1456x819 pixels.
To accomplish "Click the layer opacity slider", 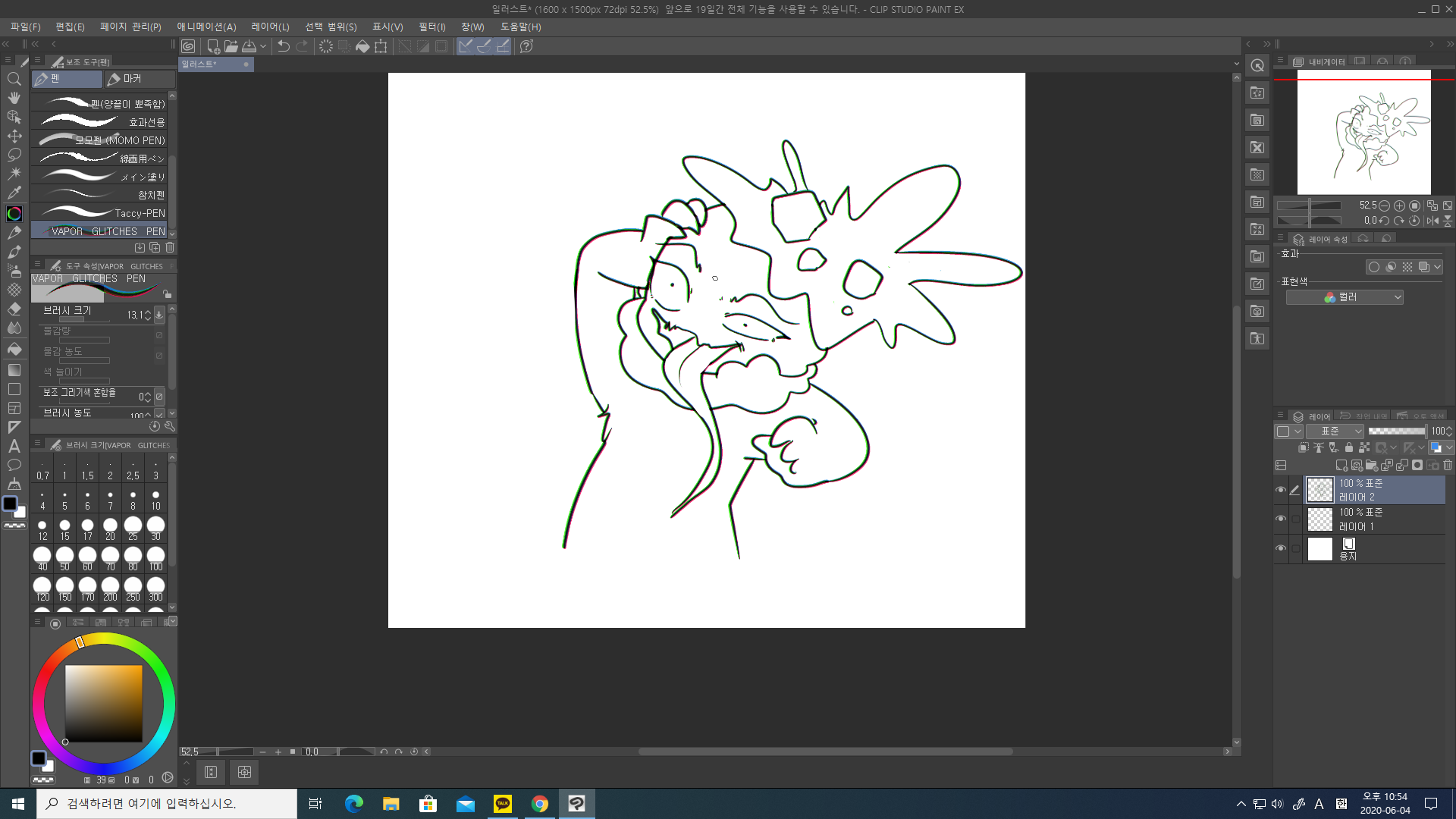I will (1397, 431).
